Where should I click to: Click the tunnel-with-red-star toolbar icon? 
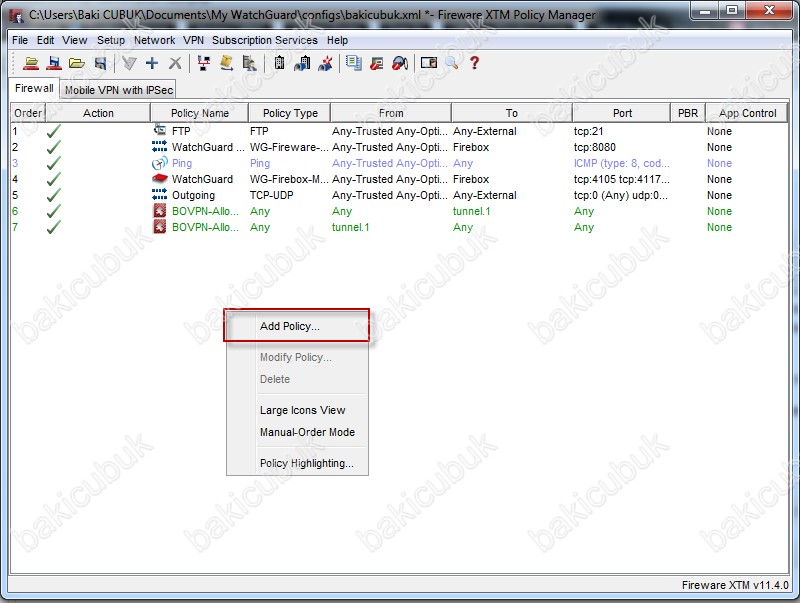pos(325,63)
